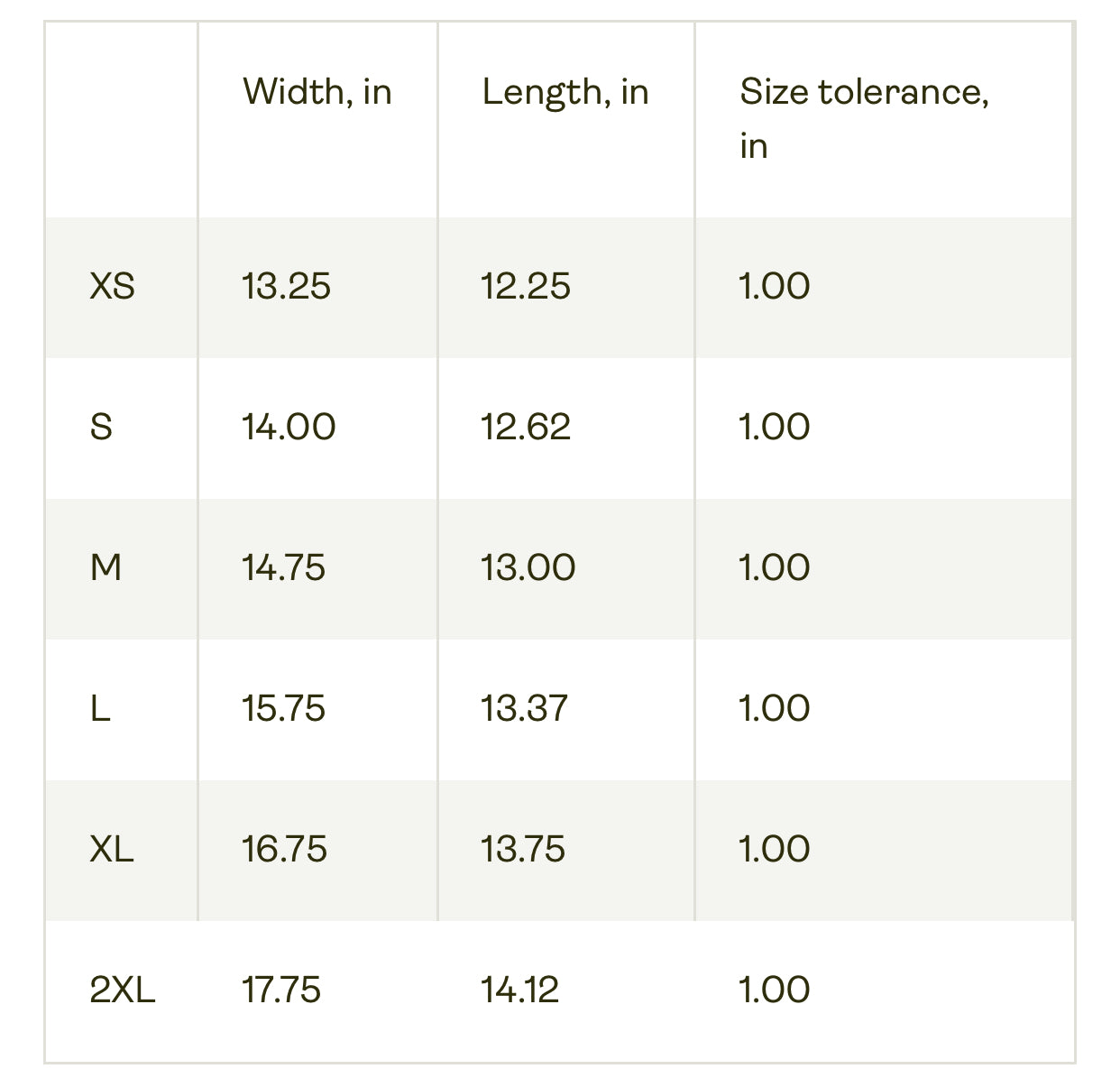
Task: Click the Size tolerance, in header
Action: [864, 118]
